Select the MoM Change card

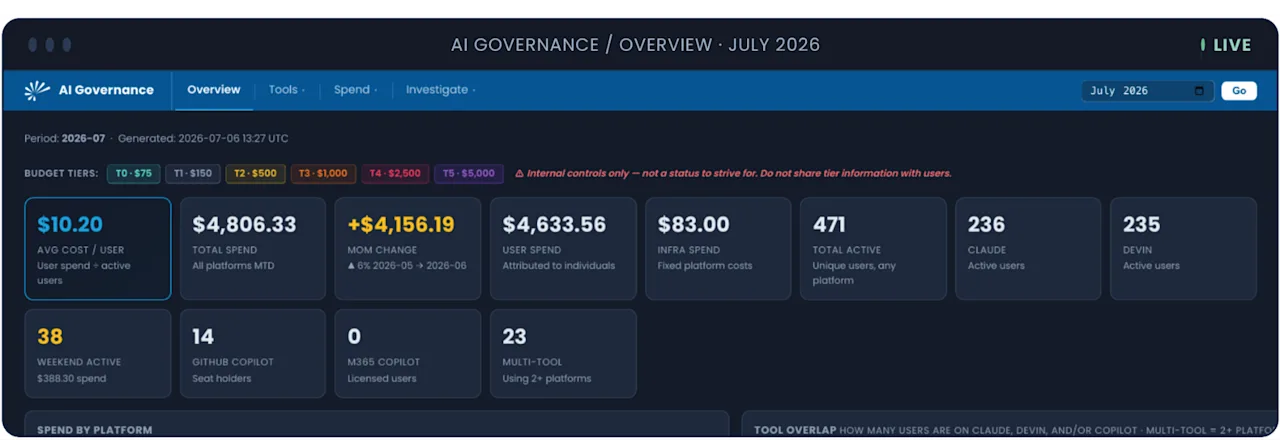[x=408, y=248]
